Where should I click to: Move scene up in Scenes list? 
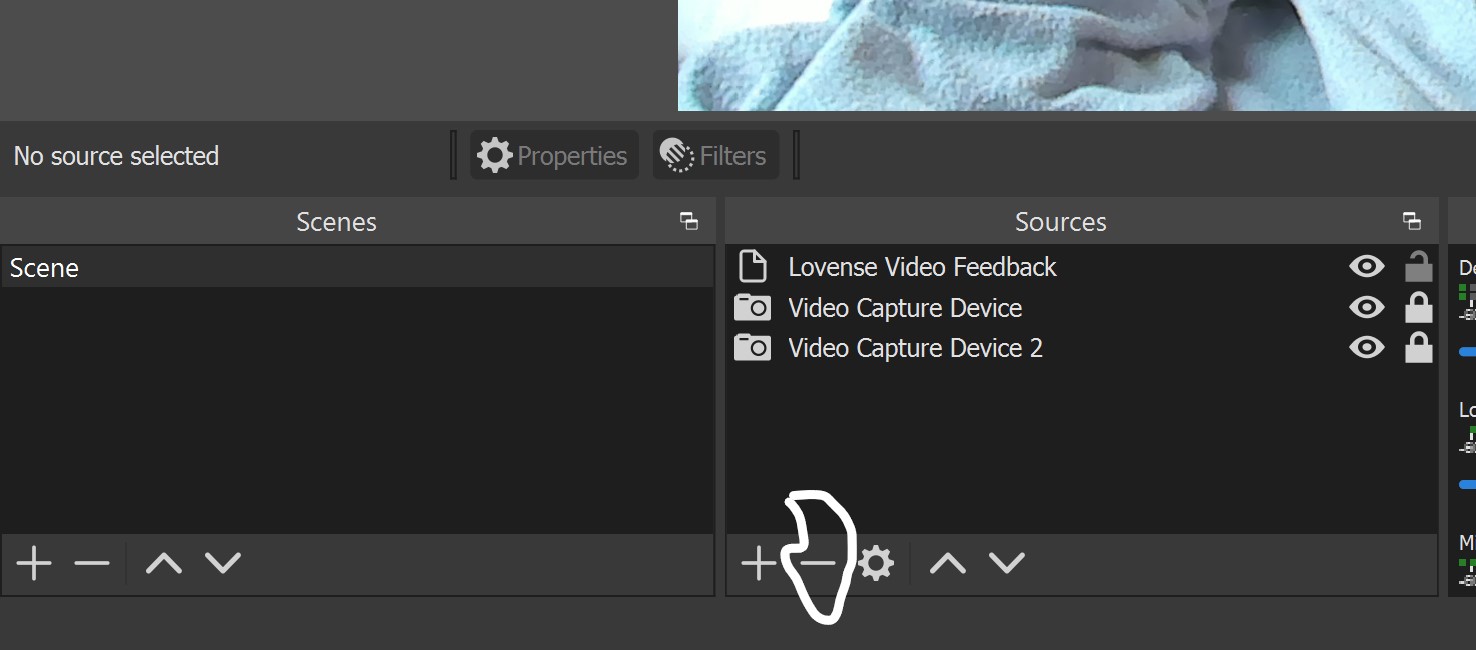click(x=164, y=564)
